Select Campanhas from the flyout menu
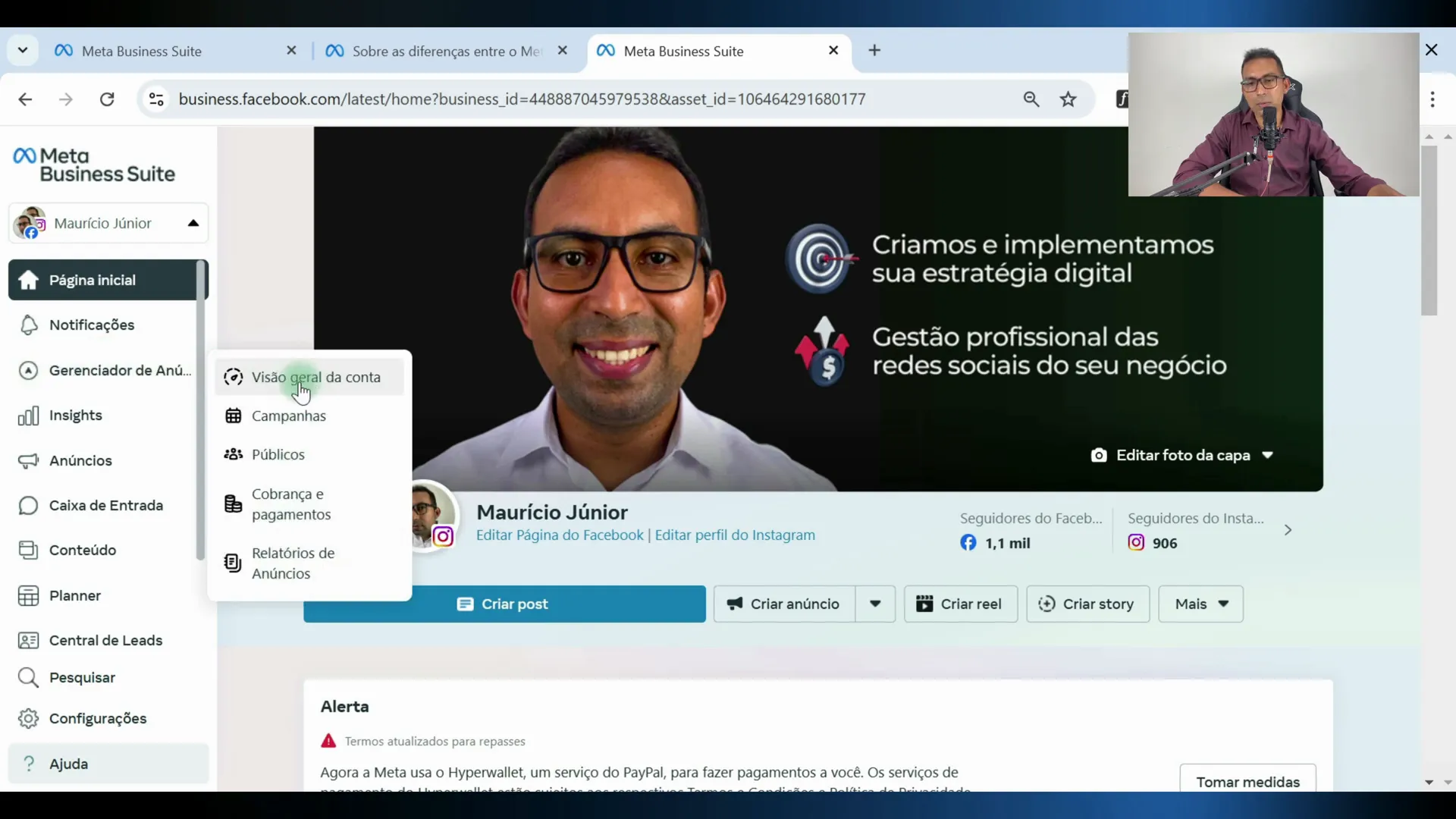This screenshot has width=1456, height=819. click(x=309, y=416)
